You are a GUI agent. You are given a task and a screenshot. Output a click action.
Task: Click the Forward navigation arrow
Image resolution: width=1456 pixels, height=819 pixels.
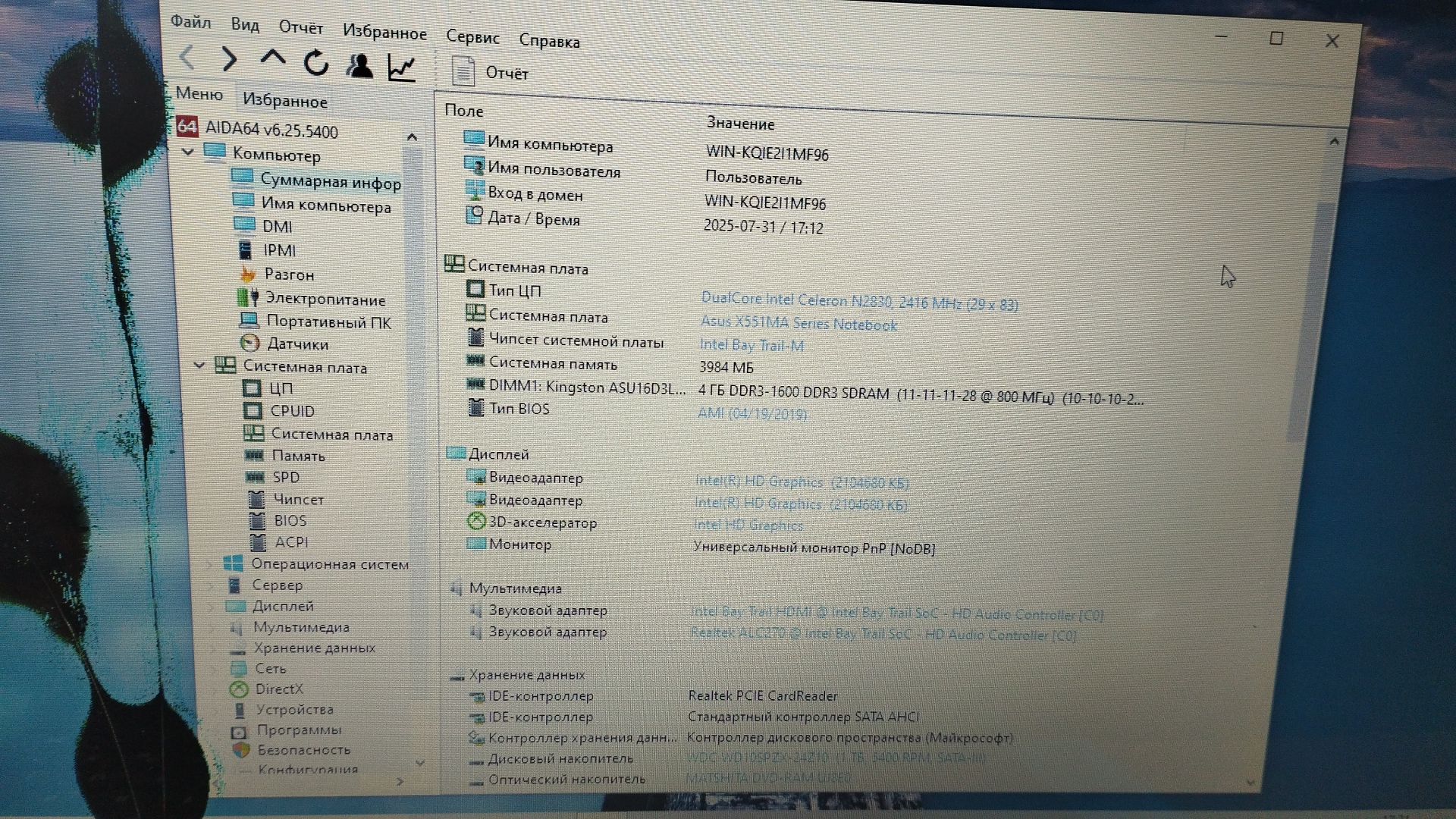tap(228, 59)
